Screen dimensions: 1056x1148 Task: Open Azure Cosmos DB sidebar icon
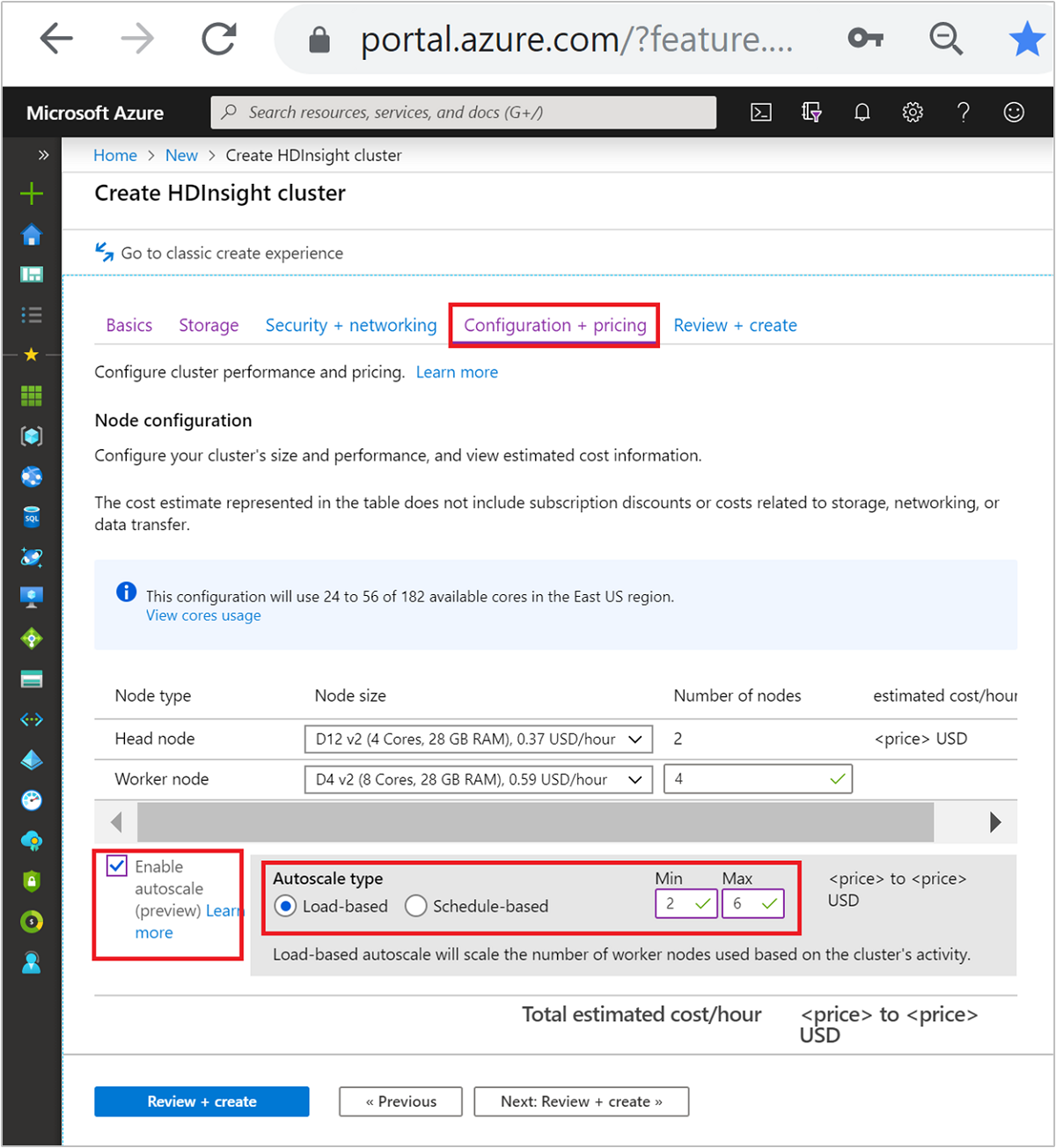(x=32, y=557)
